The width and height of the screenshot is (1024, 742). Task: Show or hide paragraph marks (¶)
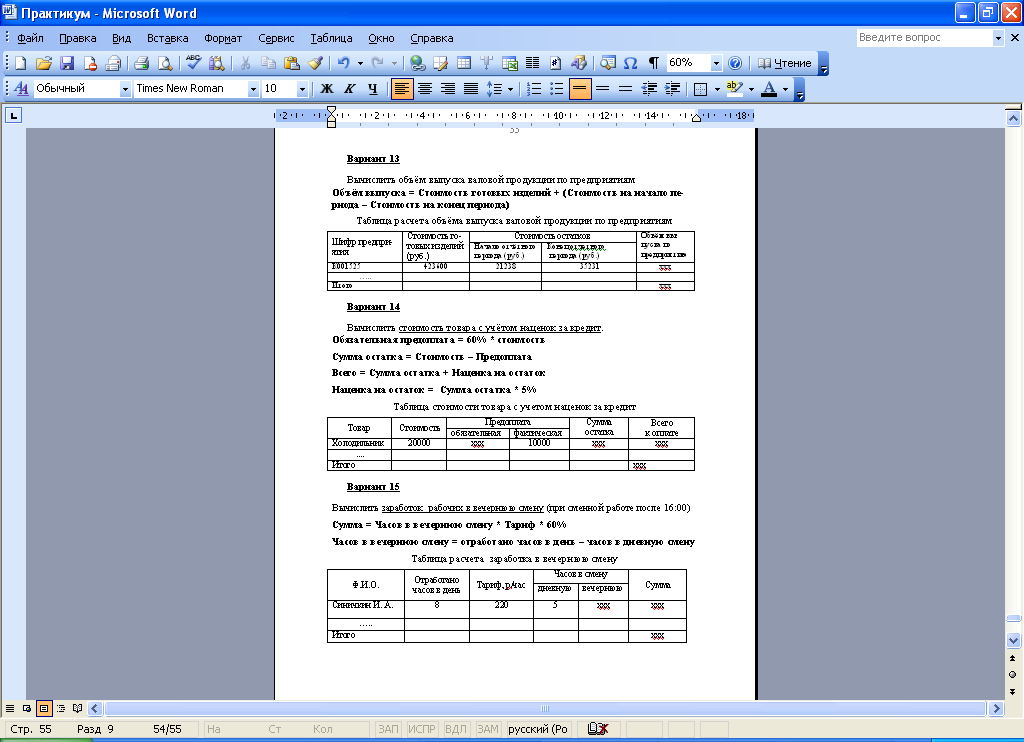[x=654, y=63]
